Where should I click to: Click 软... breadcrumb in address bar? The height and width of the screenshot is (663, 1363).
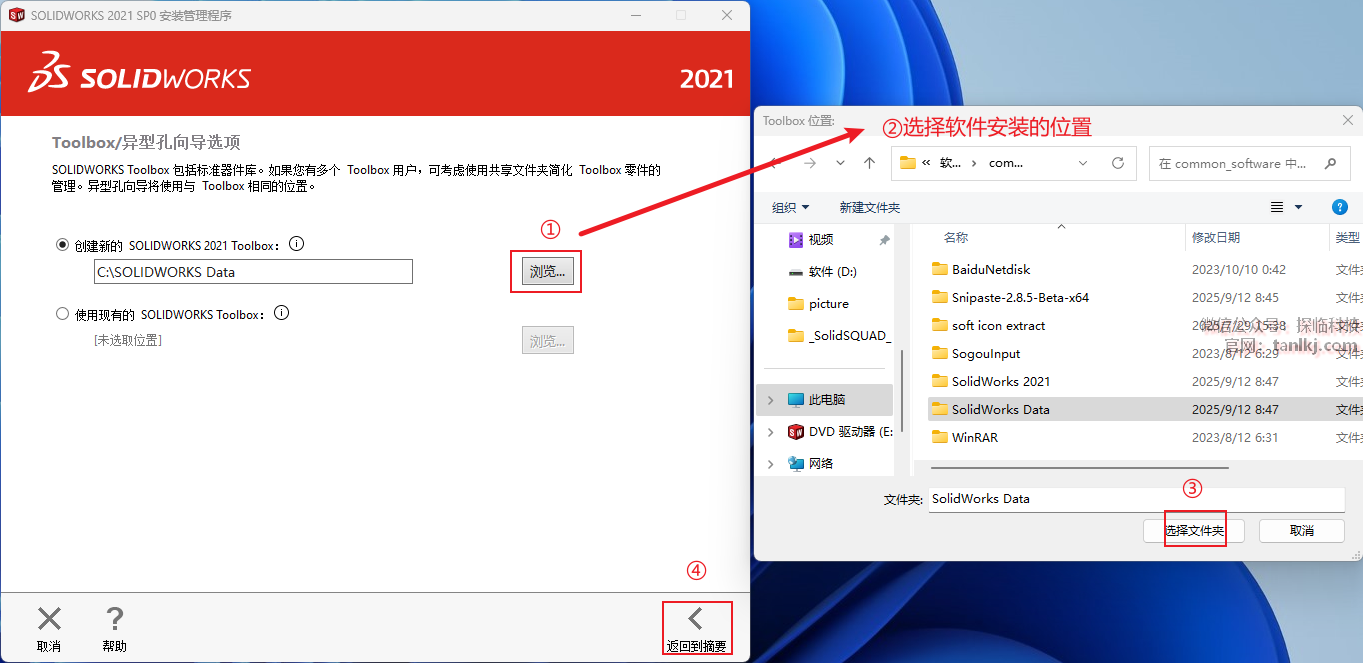950,163
